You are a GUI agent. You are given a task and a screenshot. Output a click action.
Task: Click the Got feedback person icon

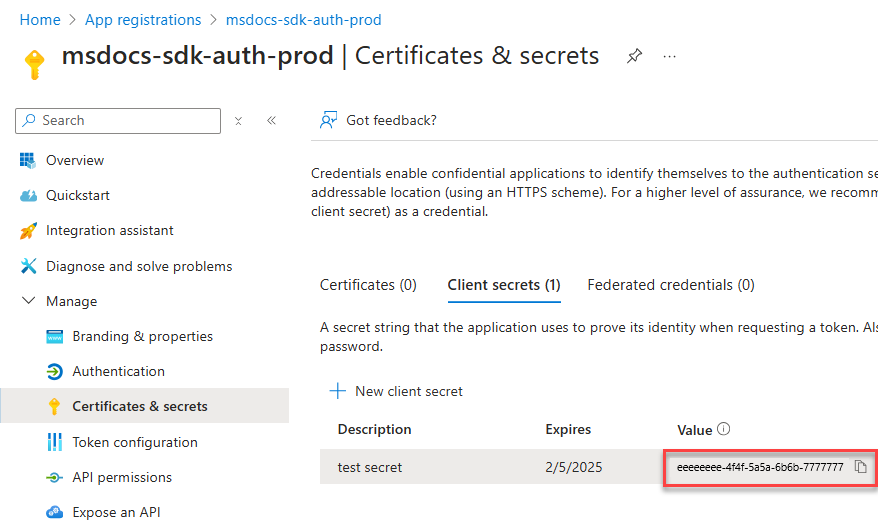(x=328, y=121)
